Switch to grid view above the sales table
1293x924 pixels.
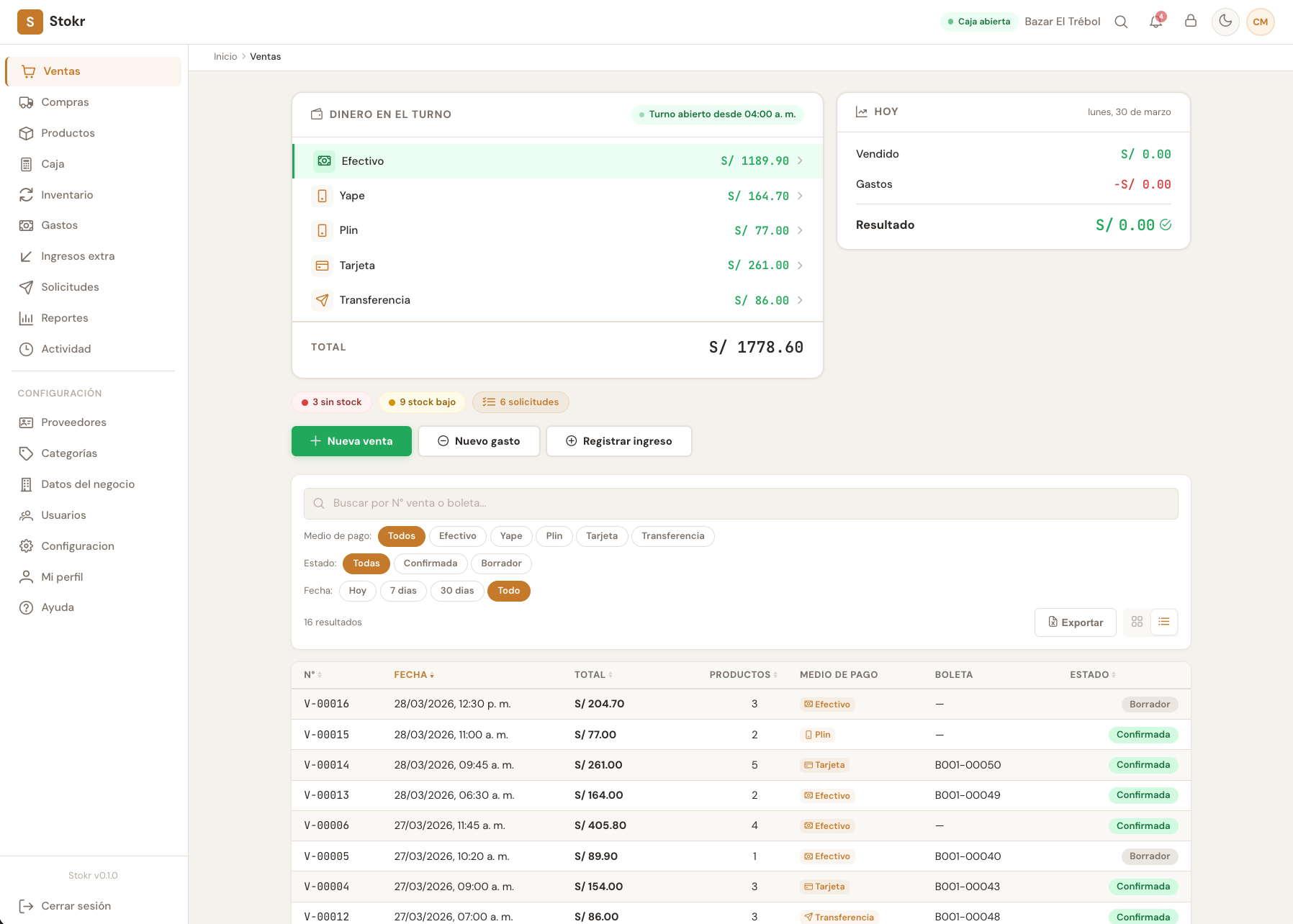pyautogui.click(x=1137, y=622)
